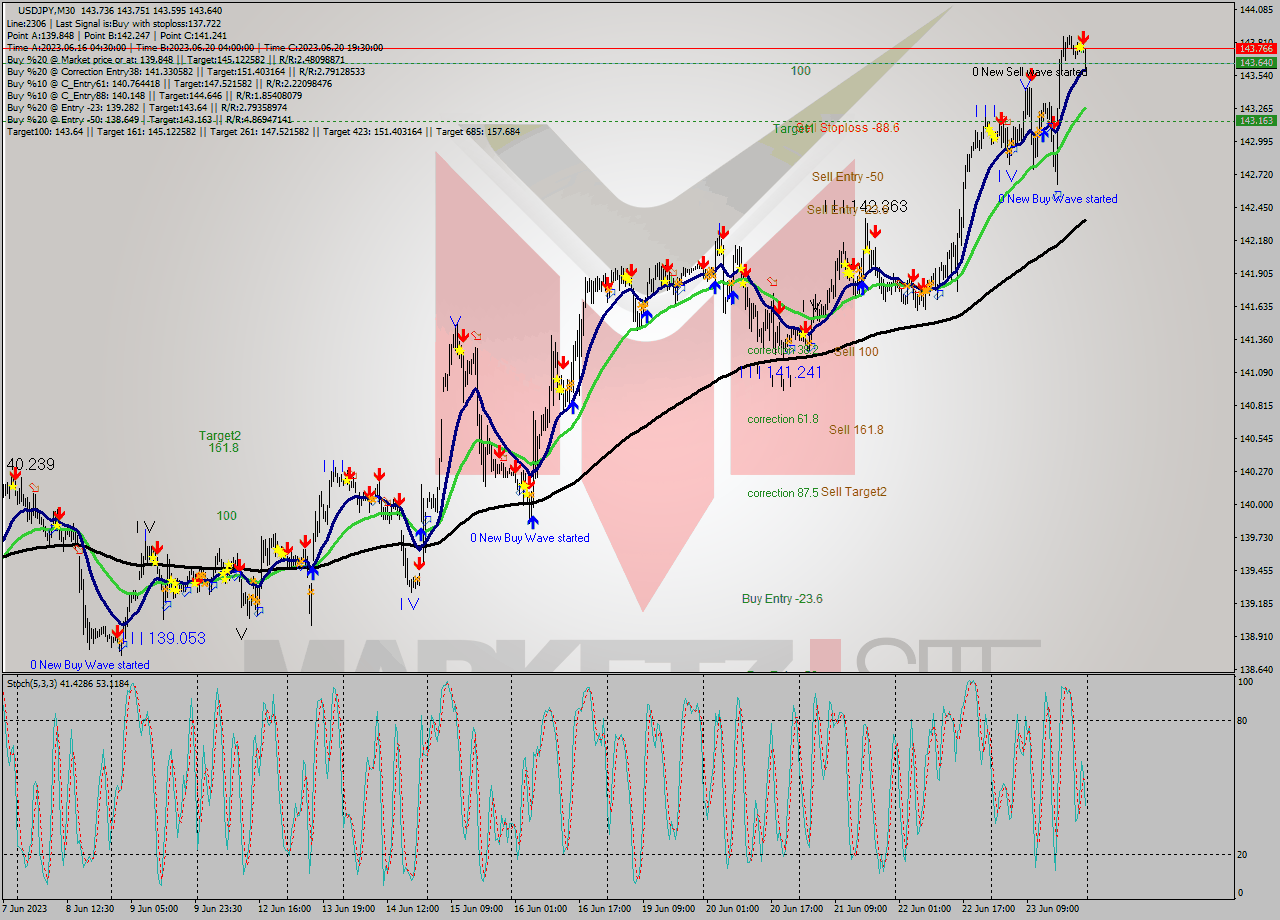Click '0 New Buy Wave started' near 139.053

tap(90, 665)
